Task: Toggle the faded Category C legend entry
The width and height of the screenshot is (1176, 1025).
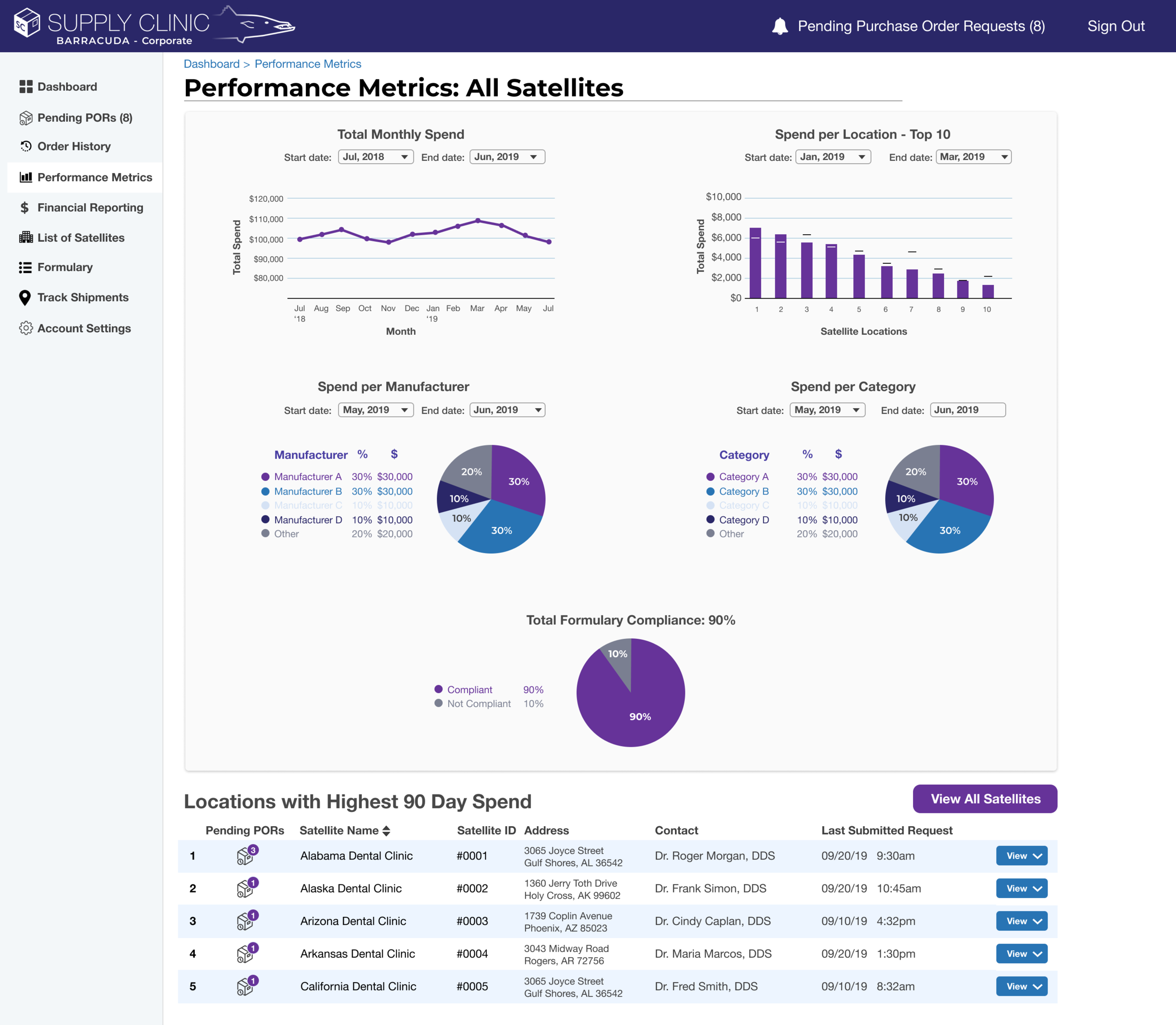Action: coord(782,505)
